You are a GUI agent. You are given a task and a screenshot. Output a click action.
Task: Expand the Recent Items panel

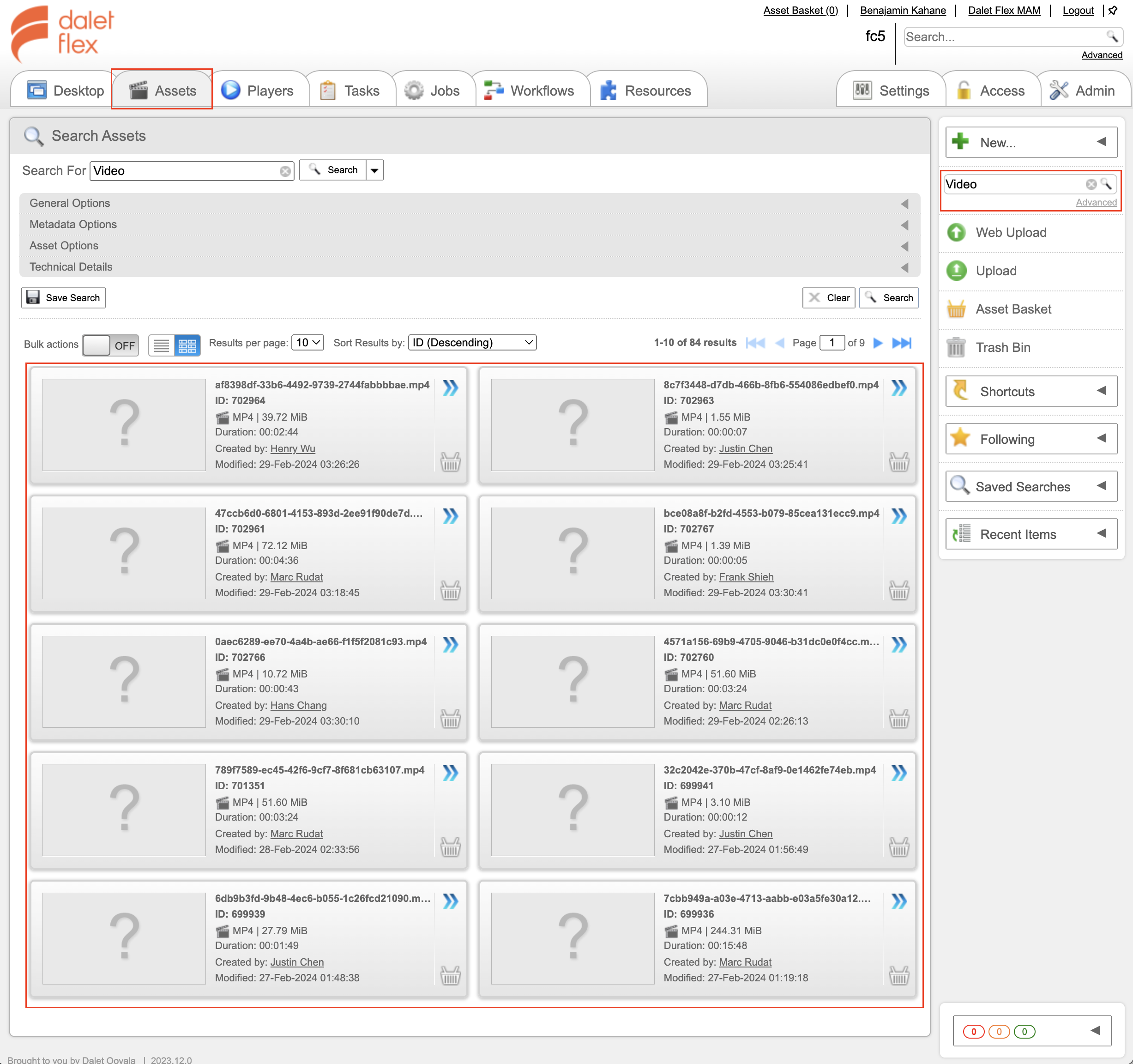tap(1031, 534)
